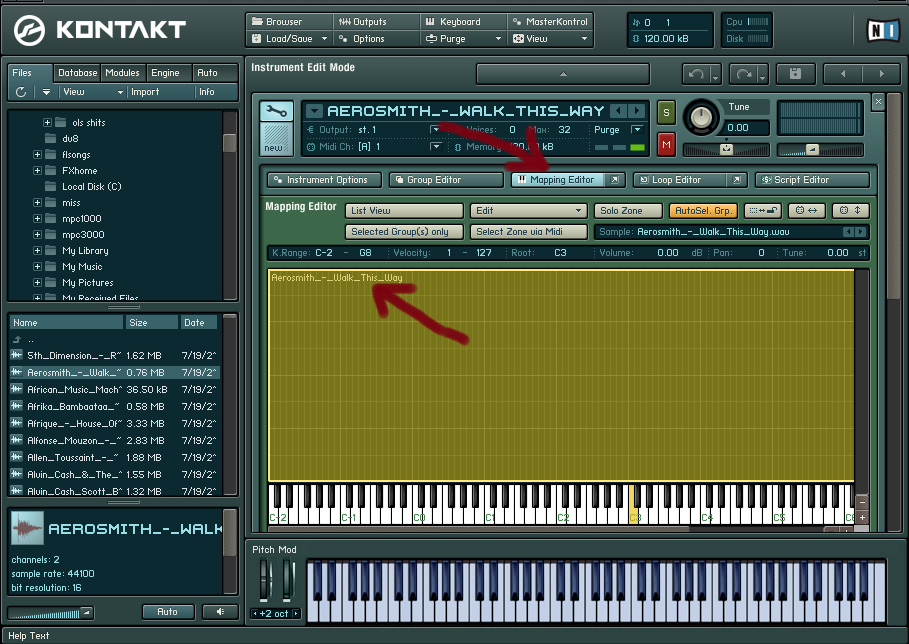
Task: Click the refresh icon in Files panel
Action: click(21, 92)
